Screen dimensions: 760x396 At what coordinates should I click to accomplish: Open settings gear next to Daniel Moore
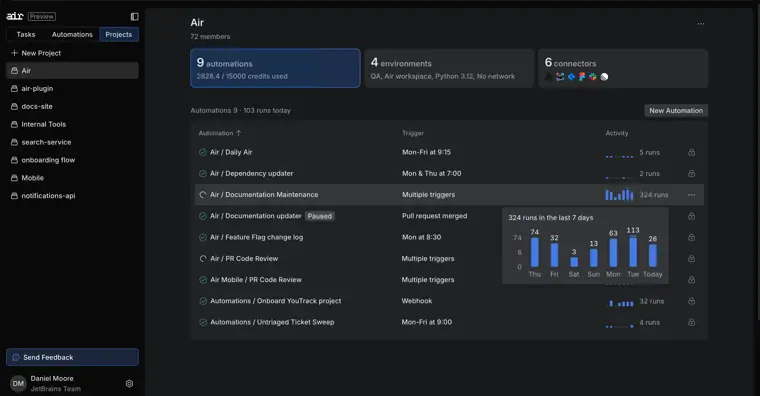(129, 383)
